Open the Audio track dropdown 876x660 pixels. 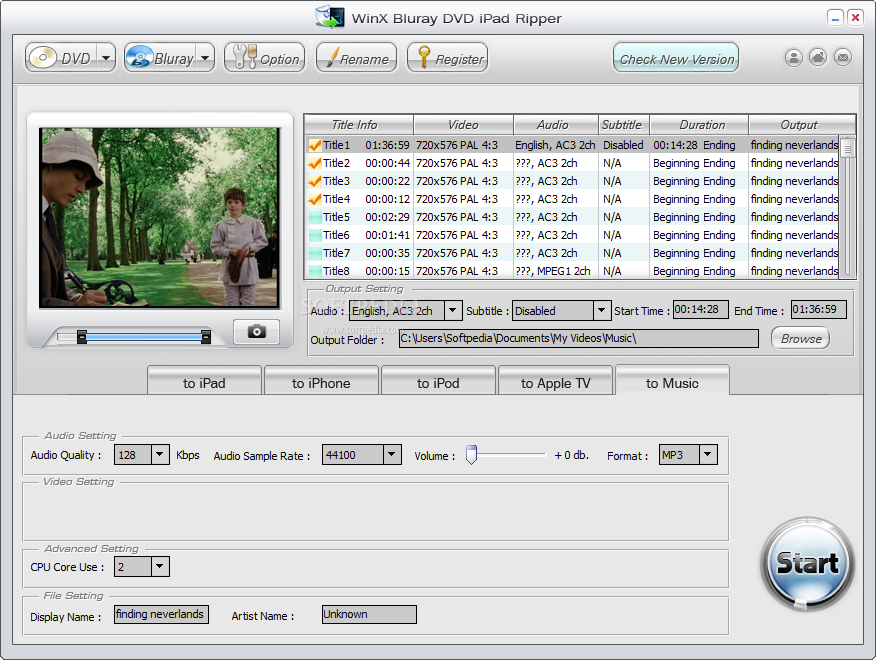coord(453,310)
